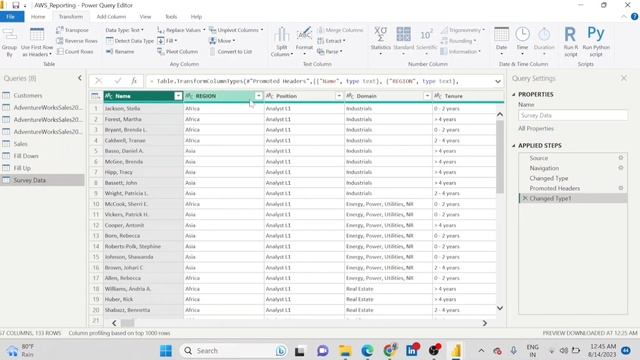Open Domain column filter dropdown

pyautogui.click(x=427, y=96)
